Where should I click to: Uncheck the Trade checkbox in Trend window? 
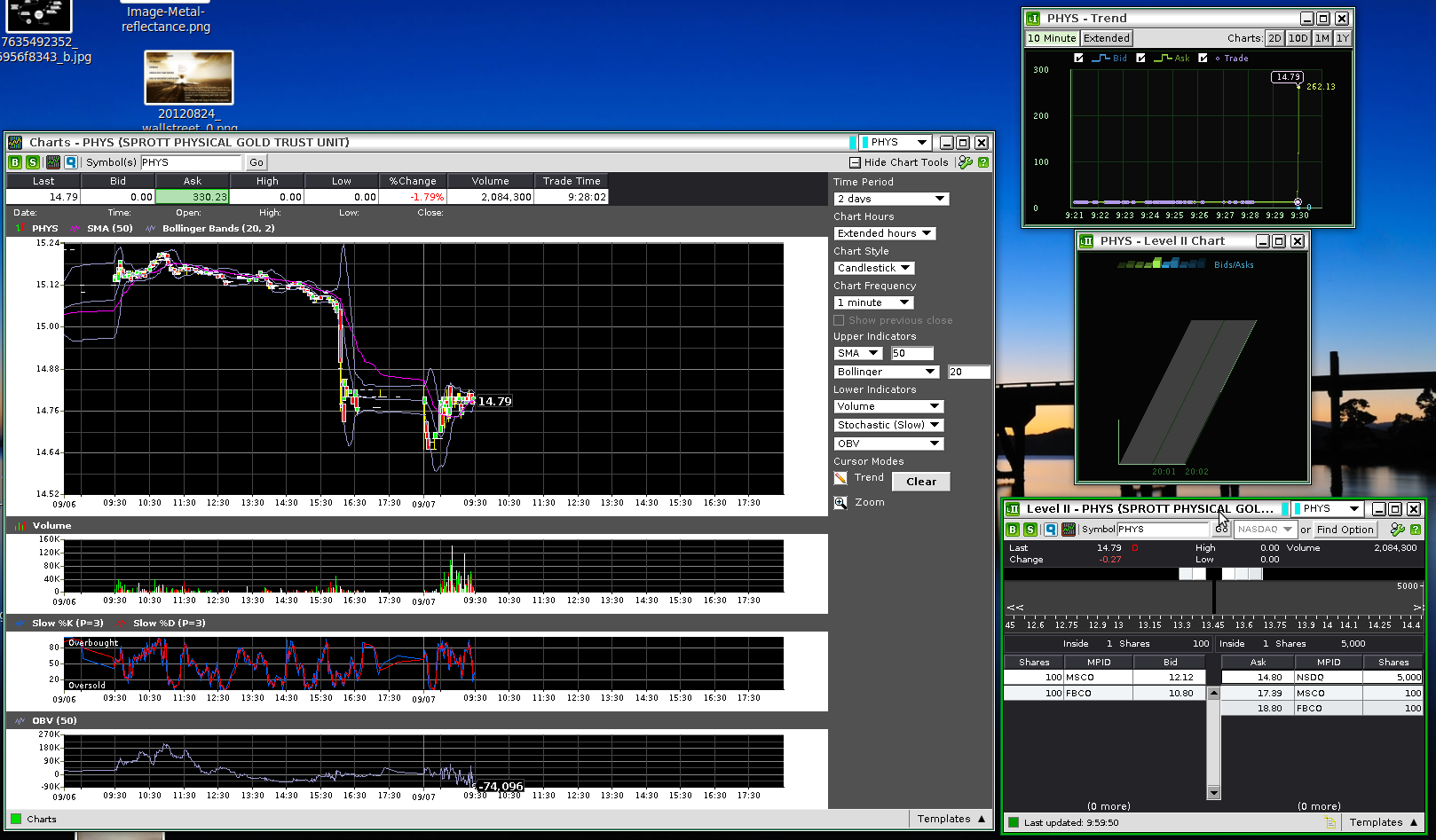coord(1203,59)
